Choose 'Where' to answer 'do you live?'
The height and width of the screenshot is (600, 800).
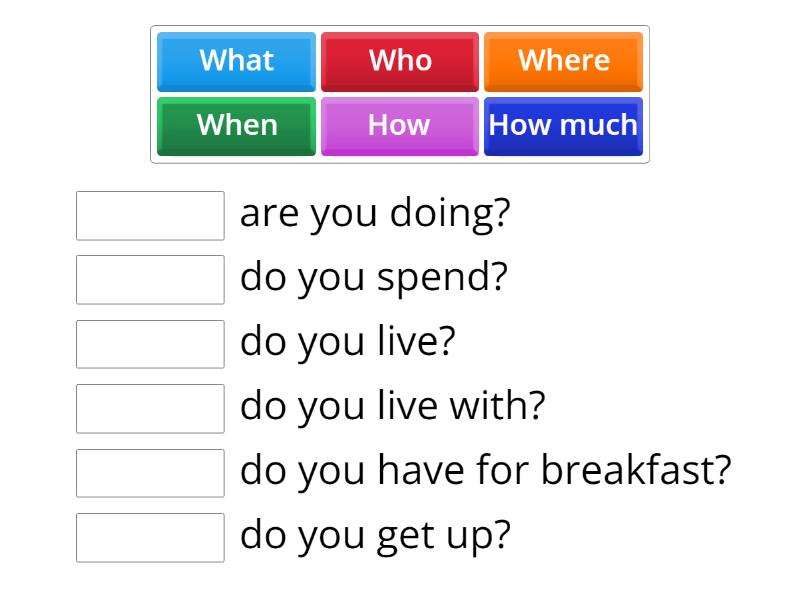[x=563, y=61]
